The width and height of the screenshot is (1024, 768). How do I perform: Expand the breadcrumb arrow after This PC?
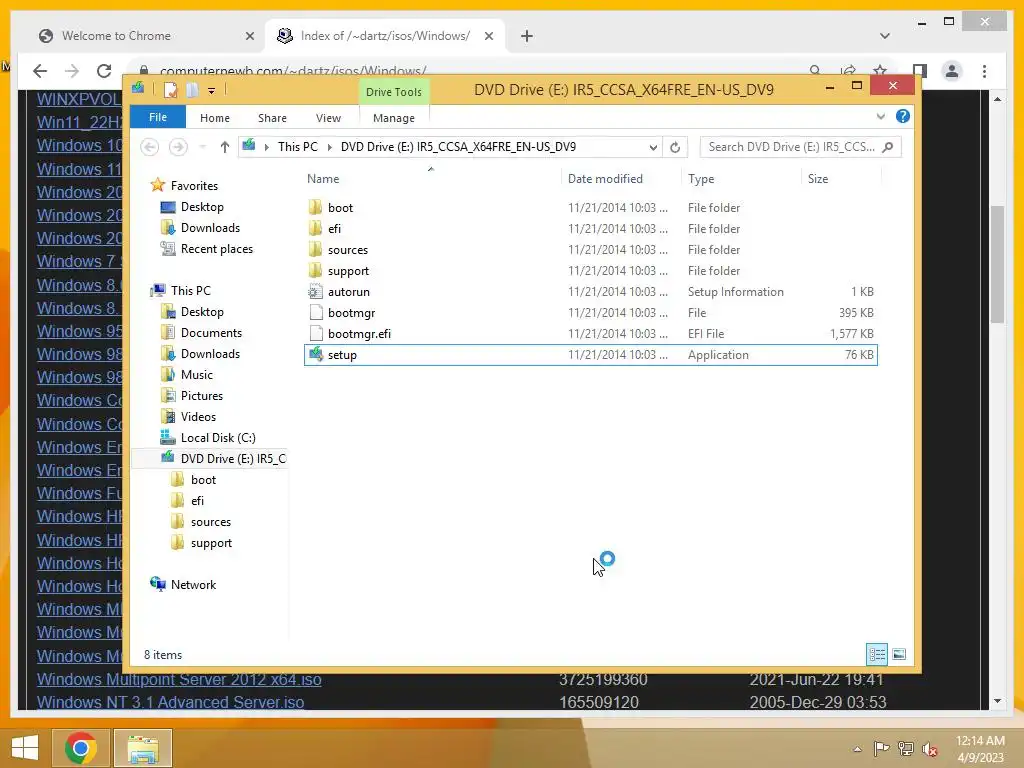(329, 147)
